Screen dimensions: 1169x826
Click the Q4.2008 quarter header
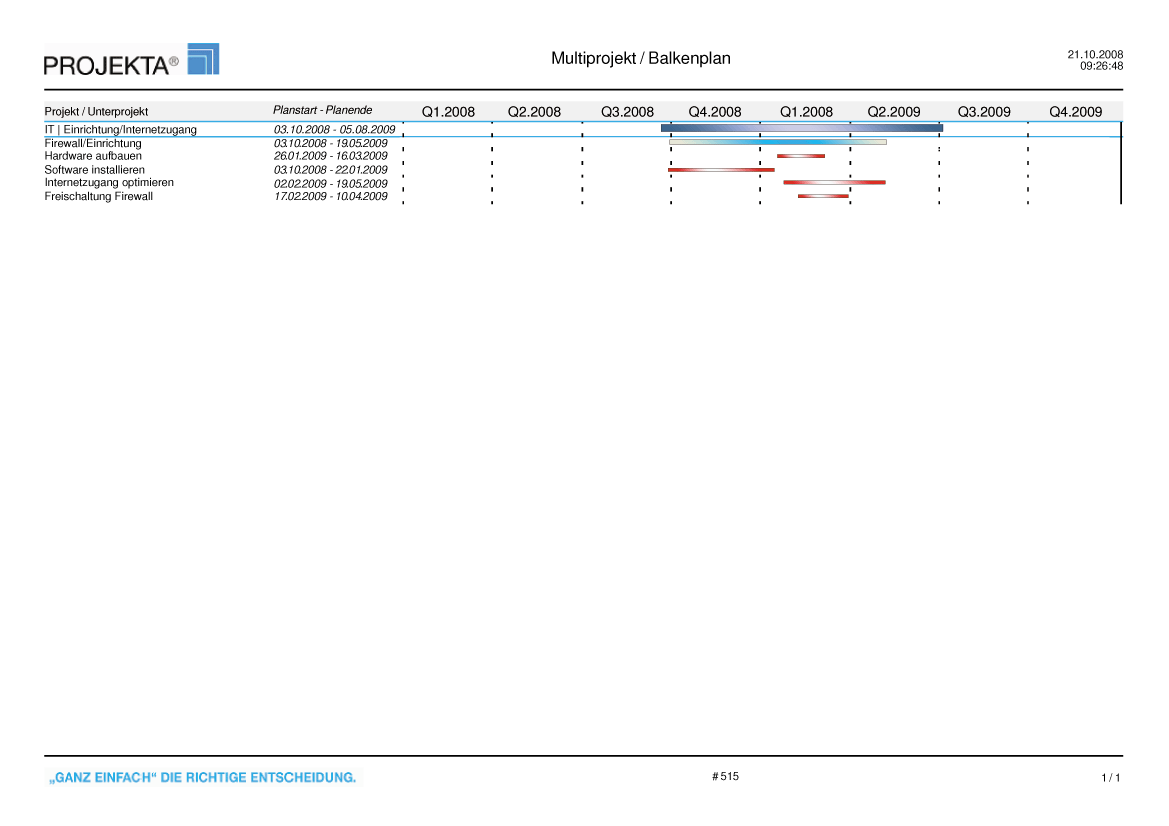point(715,112)
